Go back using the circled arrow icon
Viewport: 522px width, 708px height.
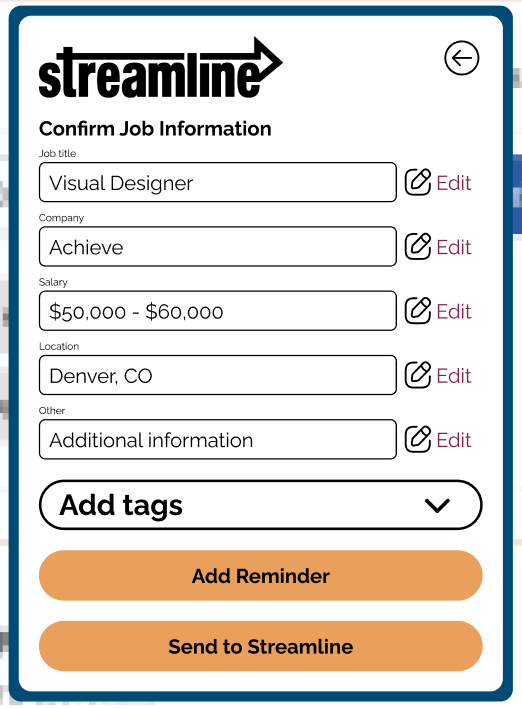pos(461,58)
